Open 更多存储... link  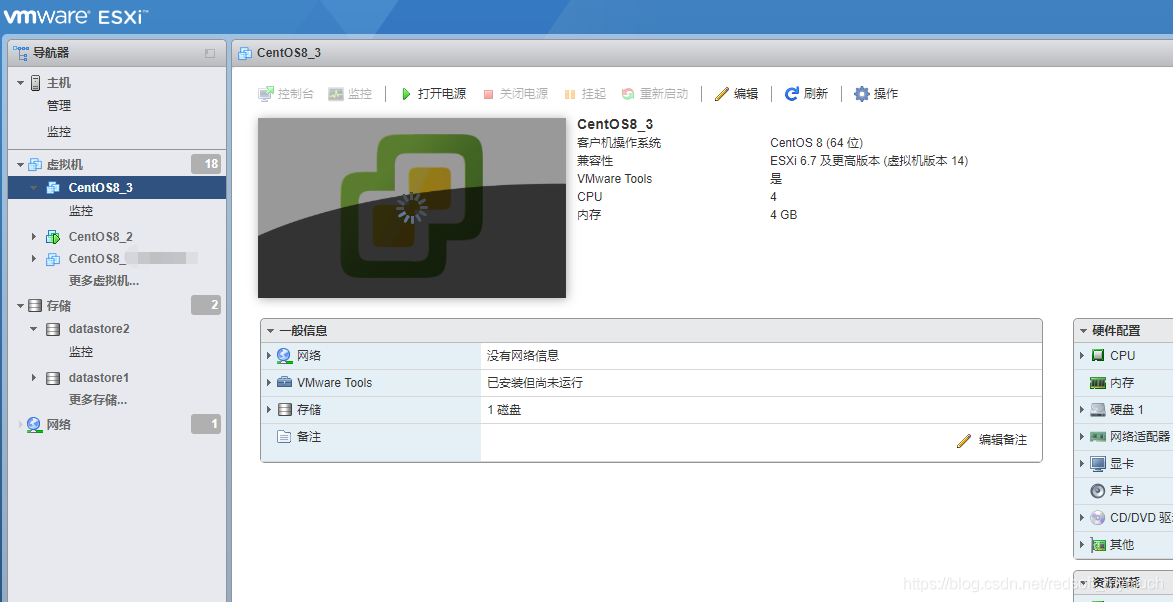tap(98, 399)
